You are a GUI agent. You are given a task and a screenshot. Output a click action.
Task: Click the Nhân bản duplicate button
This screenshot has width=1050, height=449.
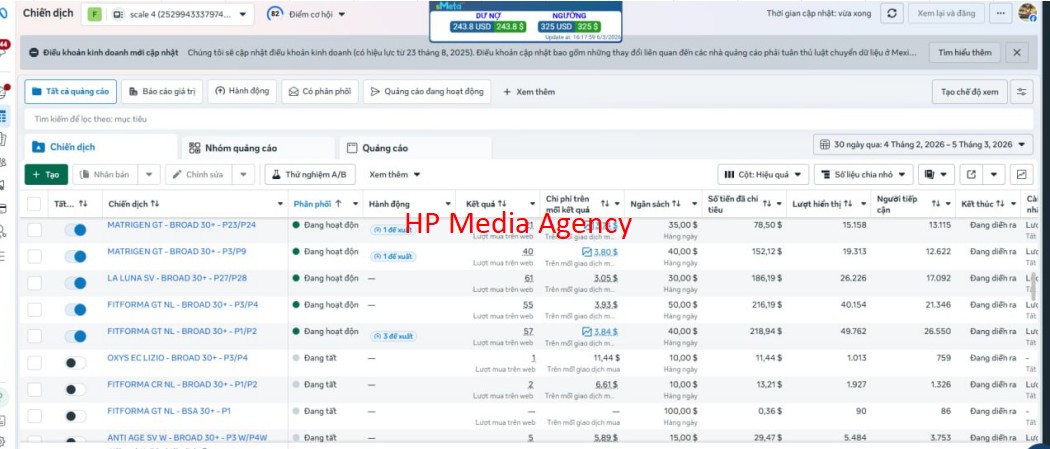(104, 175)
